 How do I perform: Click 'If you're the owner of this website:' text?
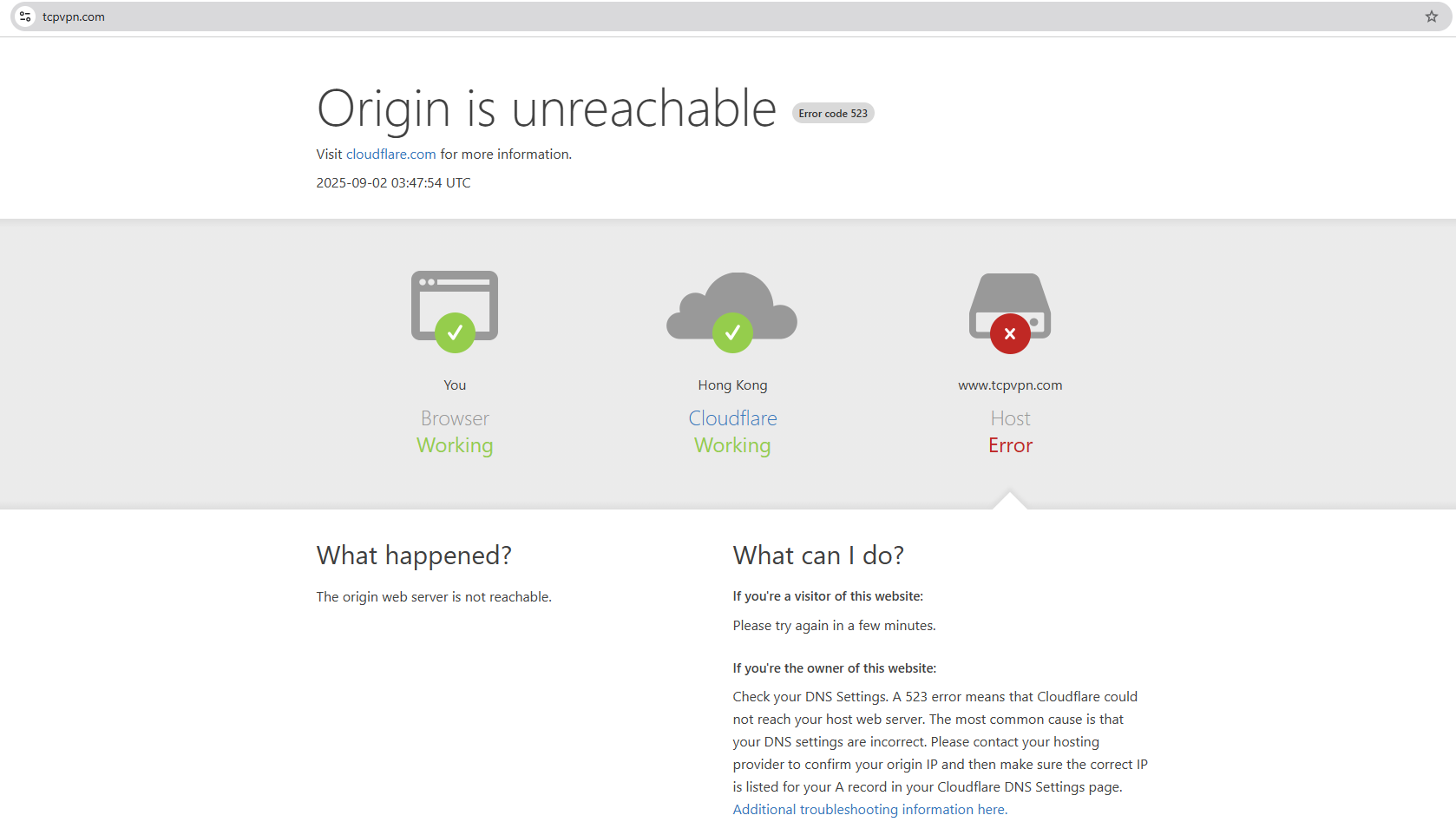point(835,668)
